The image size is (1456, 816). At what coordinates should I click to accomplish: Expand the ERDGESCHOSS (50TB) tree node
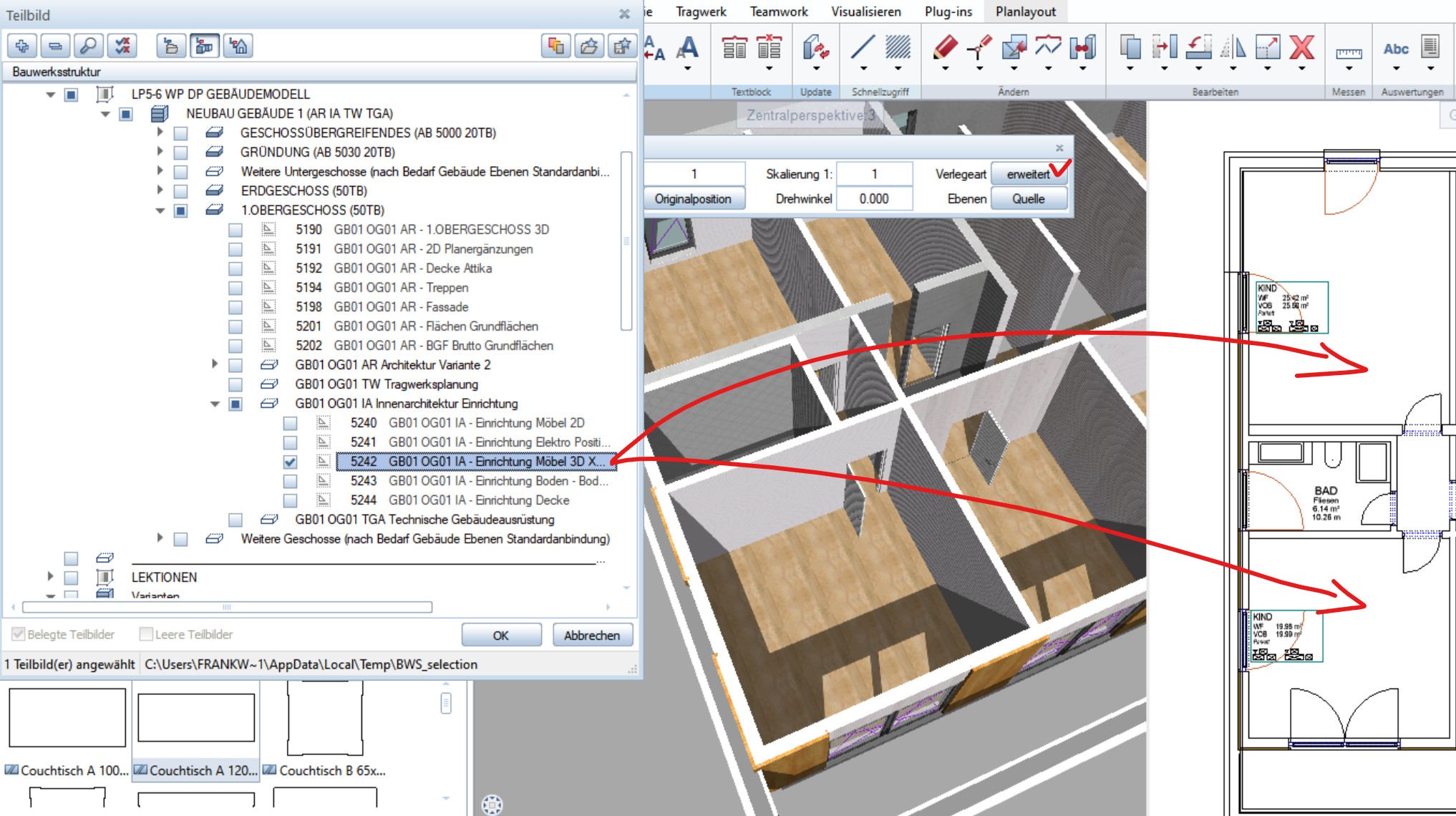click(x=160, y=190)
